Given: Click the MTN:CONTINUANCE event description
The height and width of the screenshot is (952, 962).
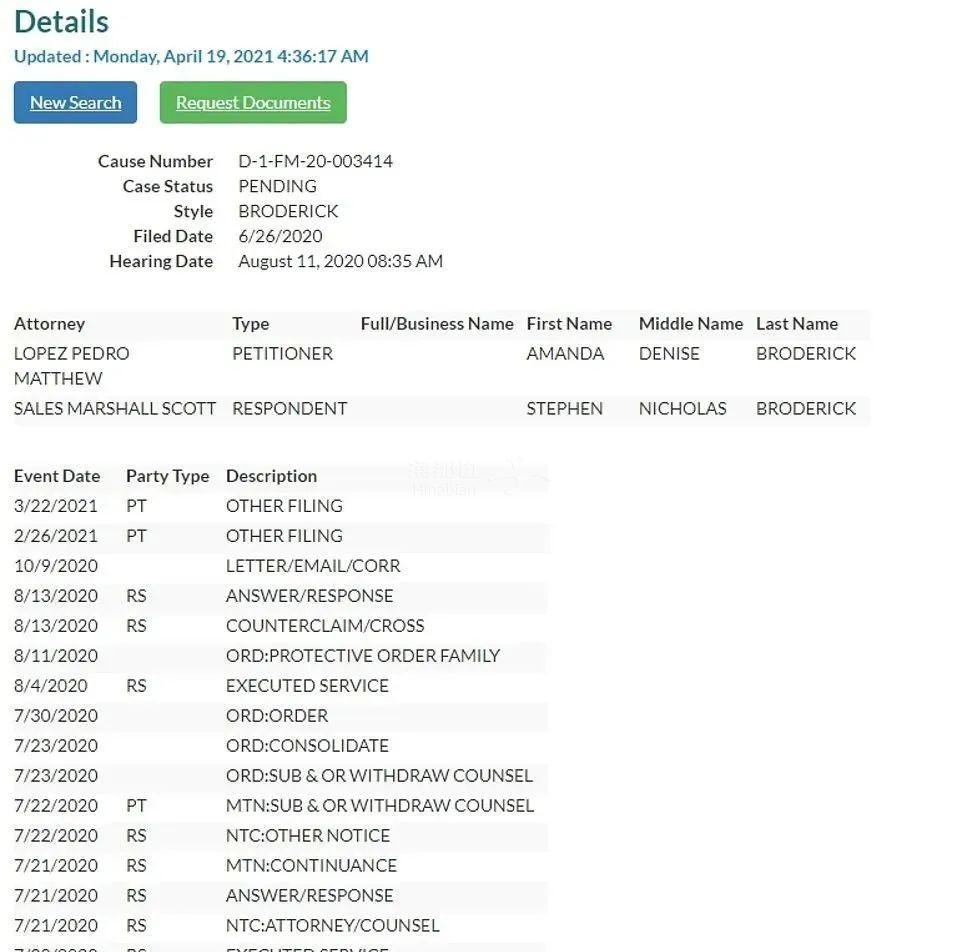Looking at the screenshot, I should [311, 866].
